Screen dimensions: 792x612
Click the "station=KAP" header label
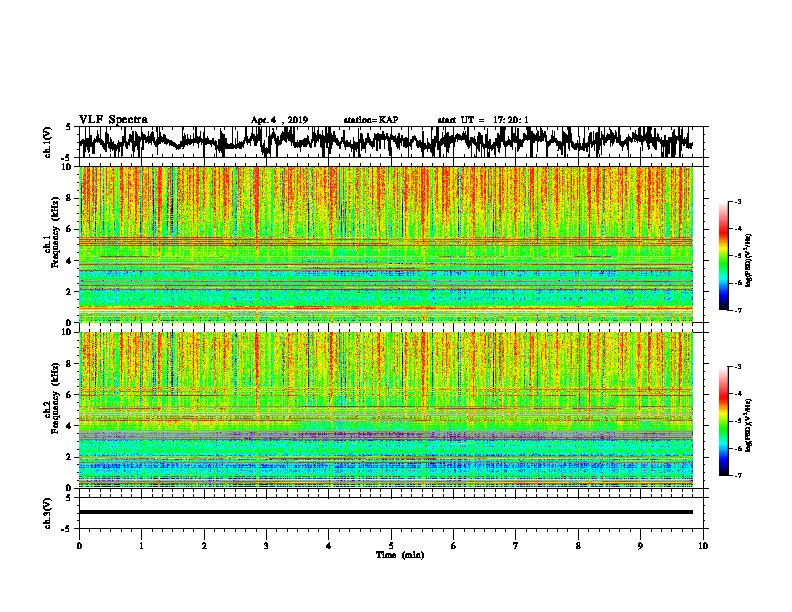click(371, 120)
